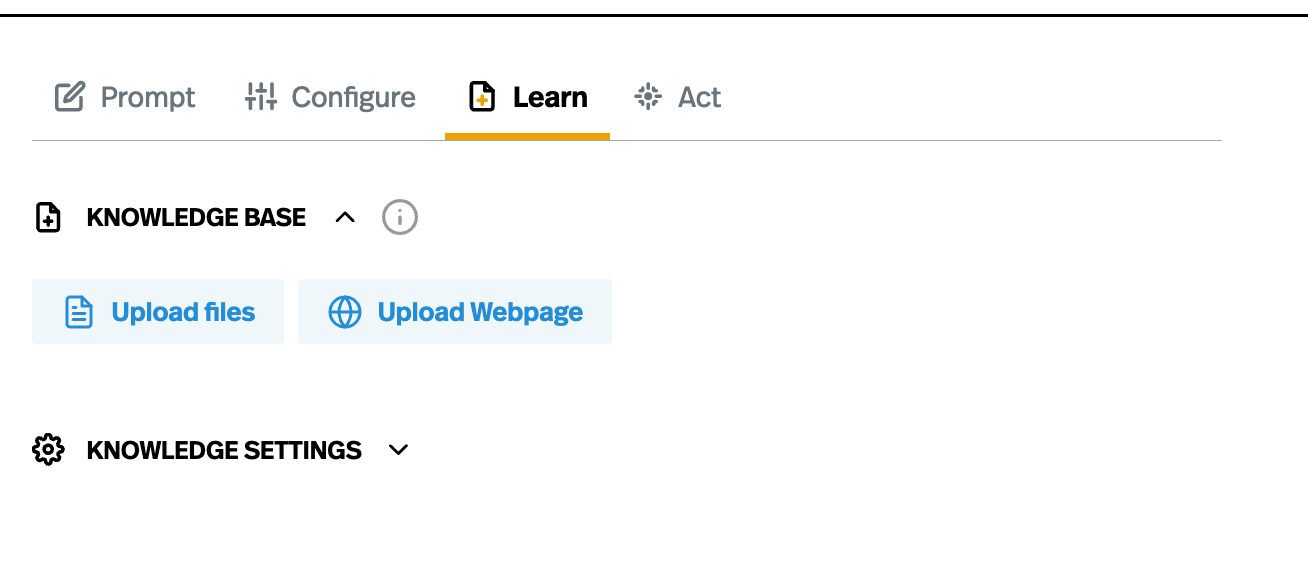Go to the Act tab
This screenshot has height=568, width=1308.
(x=699, y=97)
